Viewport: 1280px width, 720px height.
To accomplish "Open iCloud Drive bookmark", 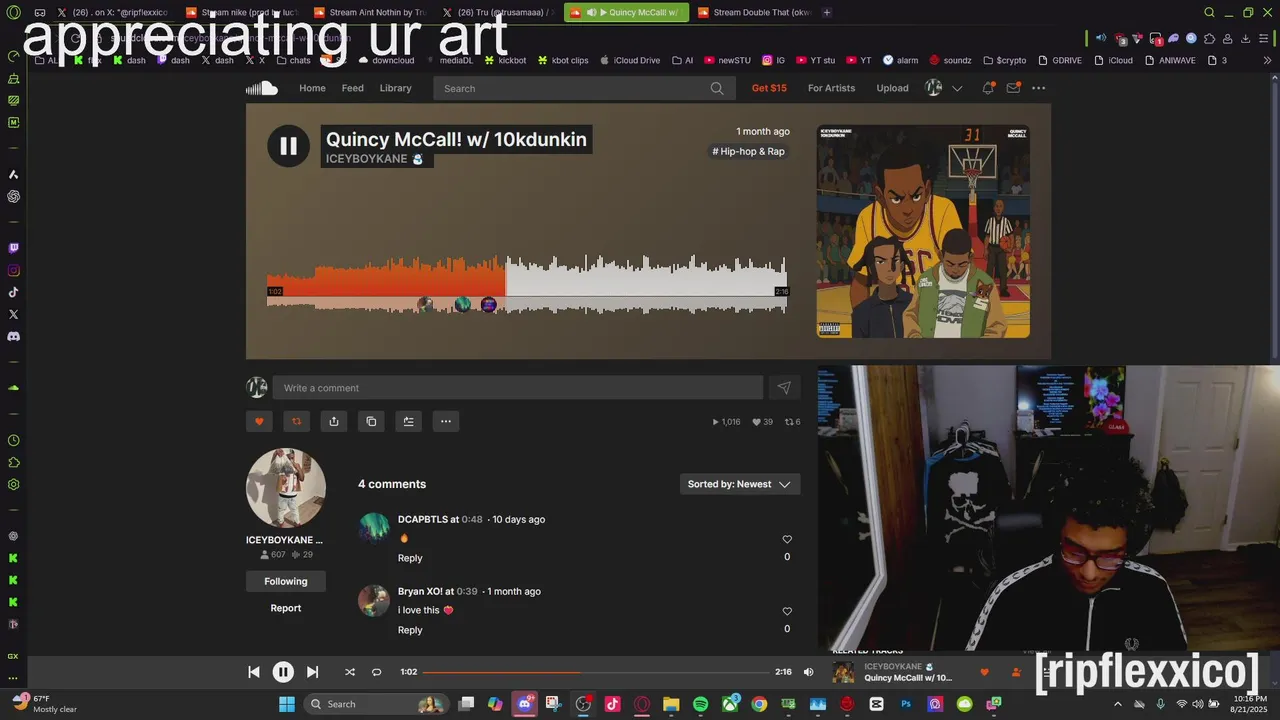I will point(630,60).
